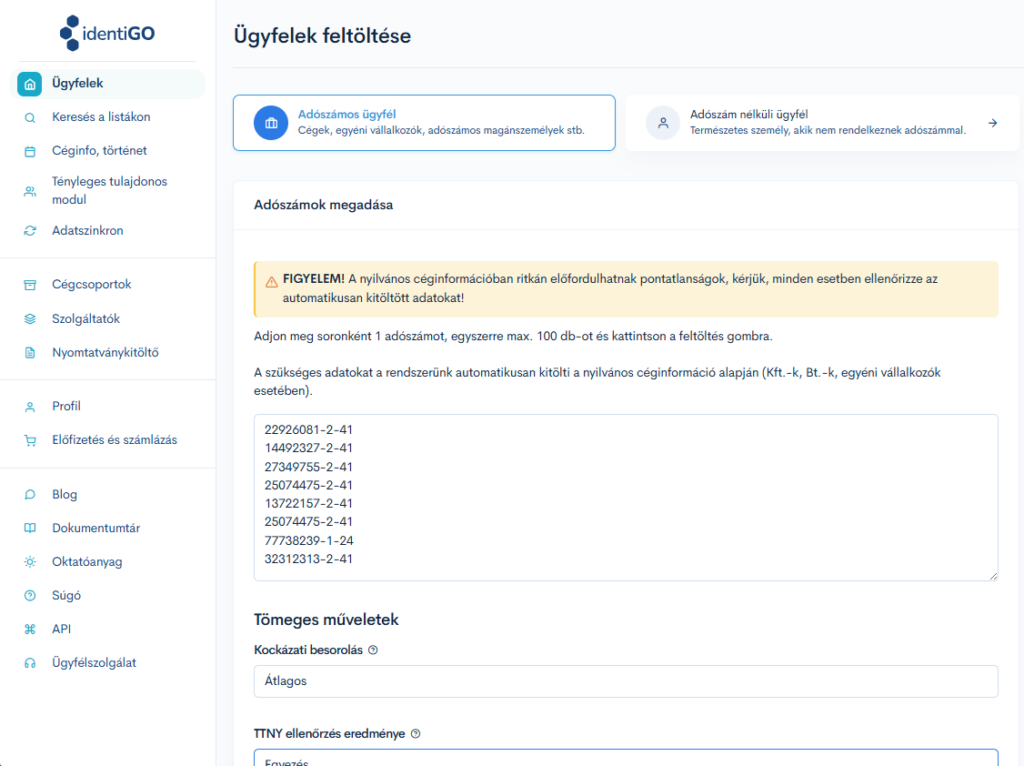Contact Ügyfélszolgálat
Screen dimensions: 1024x766
[x=94, y=663]
